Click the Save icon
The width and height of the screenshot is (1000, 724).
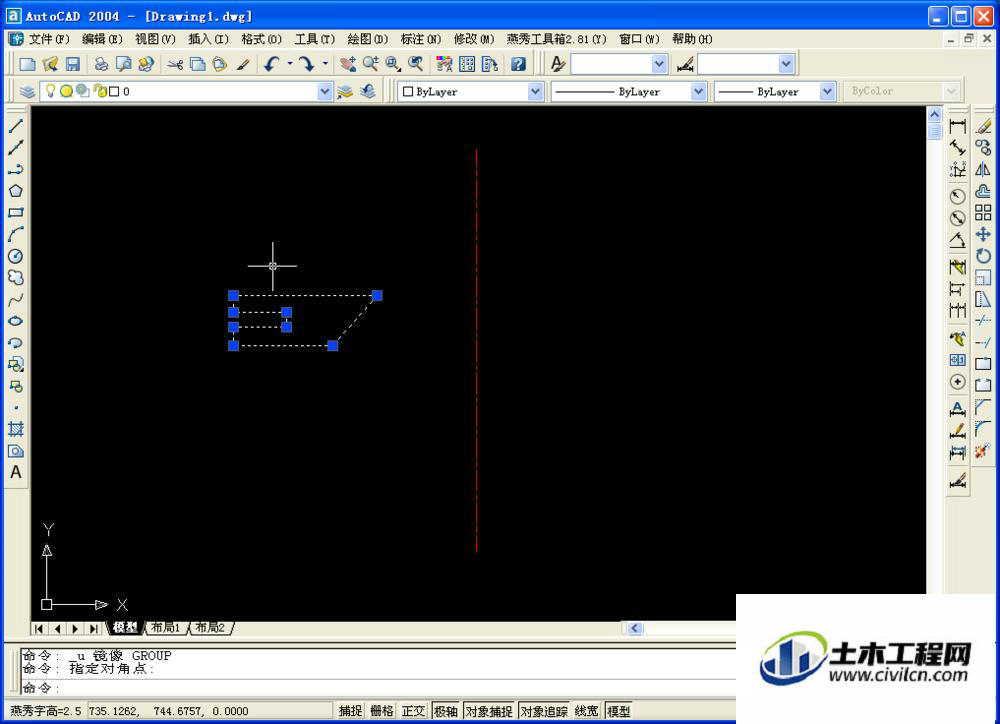pyautogui.click(x=73, y=64)
